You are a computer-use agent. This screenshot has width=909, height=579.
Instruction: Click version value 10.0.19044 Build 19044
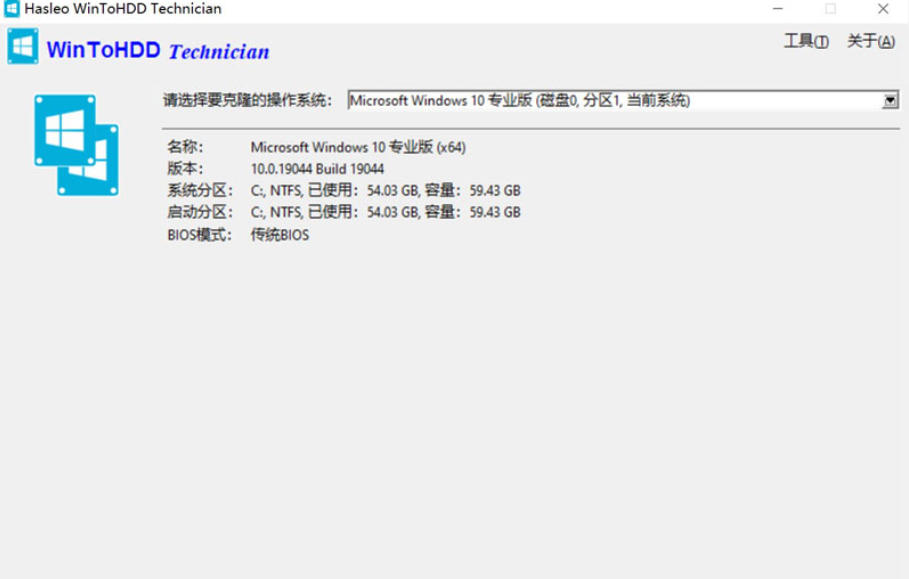(x=317, y=169)
